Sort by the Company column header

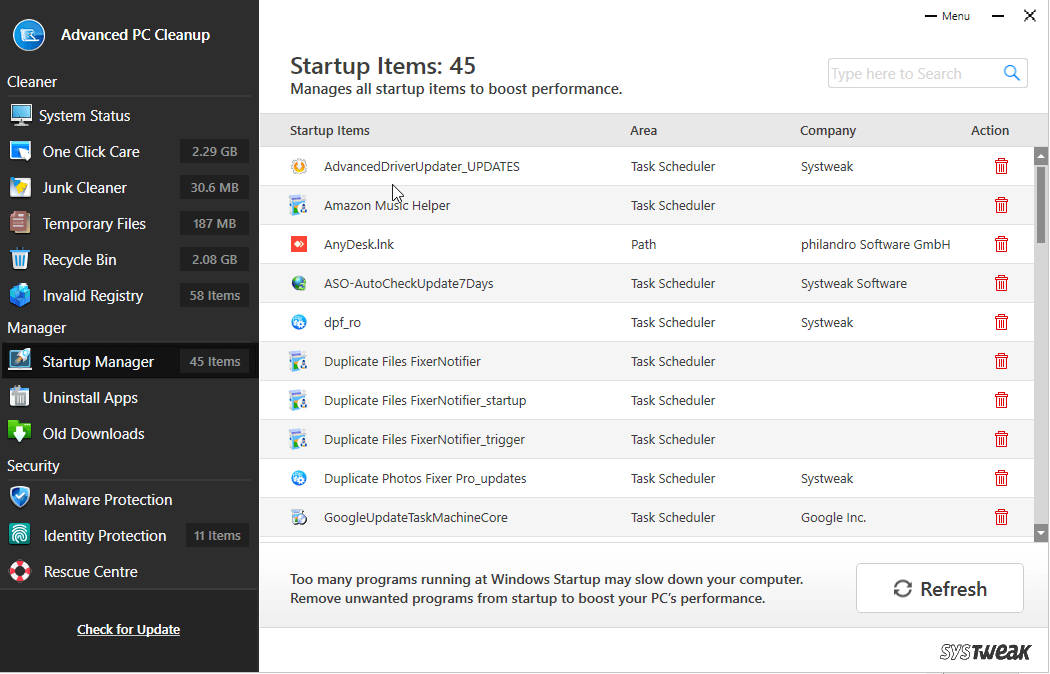[x=827, y=131]
